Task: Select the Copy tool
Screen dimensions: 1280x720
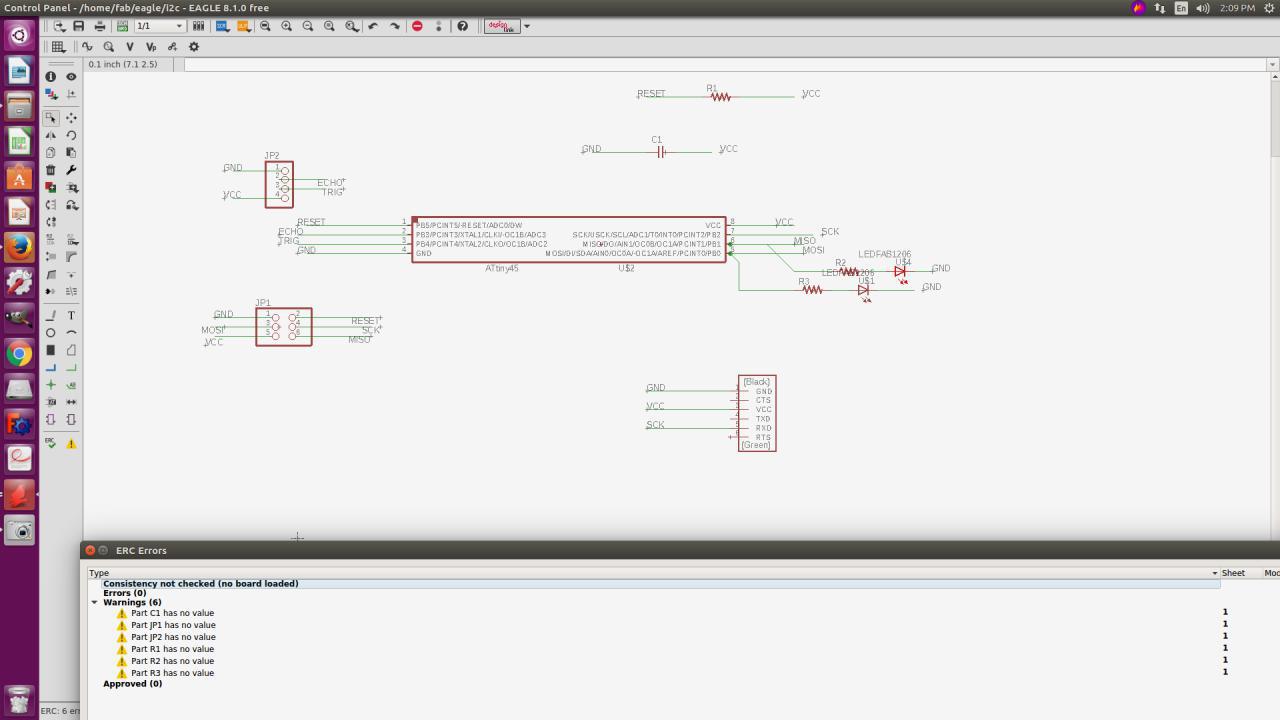Action: [50, 153]
